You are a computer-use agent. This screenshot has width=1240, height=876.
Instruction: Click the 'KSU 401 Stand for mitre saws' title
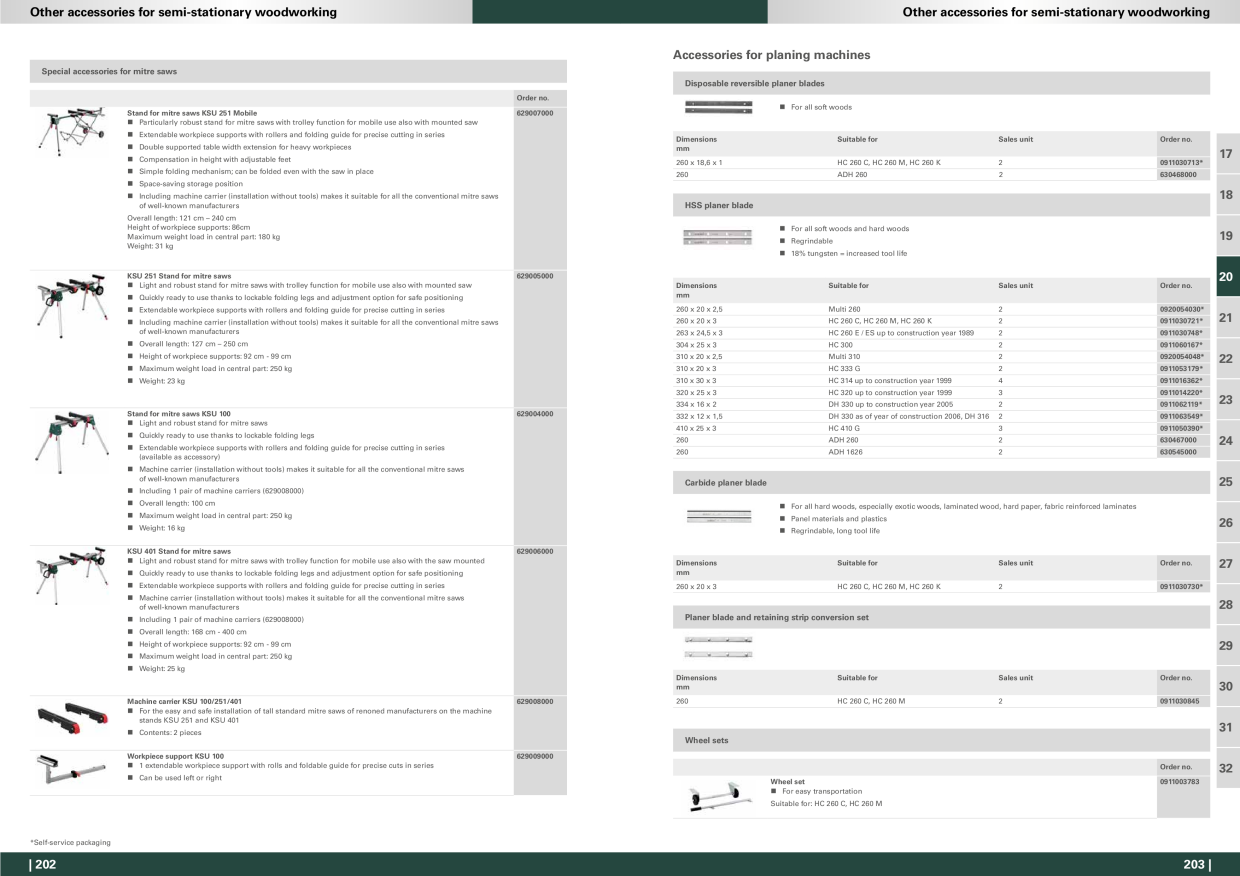point(179,551)
